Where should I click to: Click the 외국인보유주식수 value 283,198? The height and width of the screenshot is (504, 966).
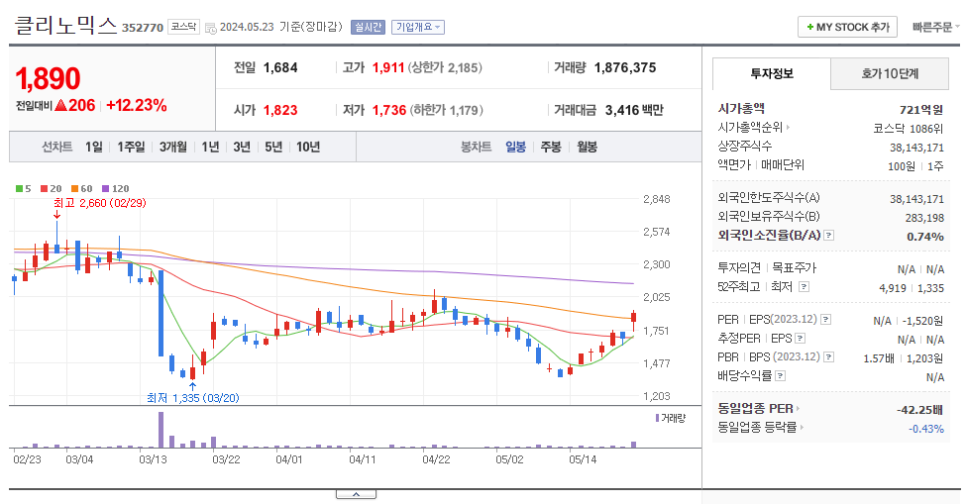[924, 218]
